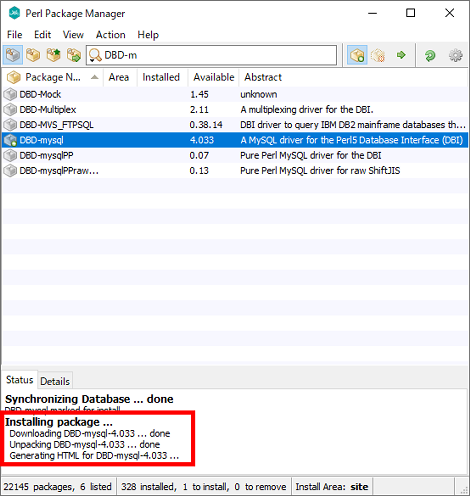Open the File menu

tap(14, 35)
